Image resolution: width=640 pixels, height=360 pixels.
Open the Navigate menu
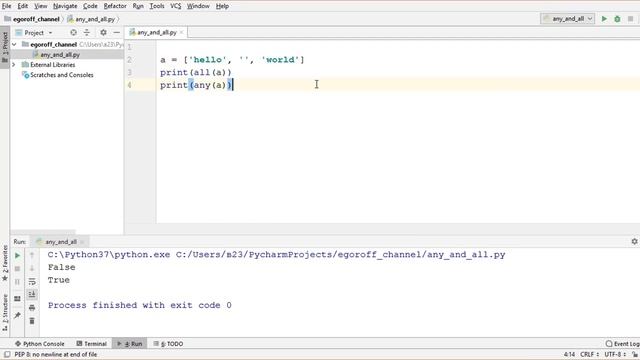tap(65, 6)
